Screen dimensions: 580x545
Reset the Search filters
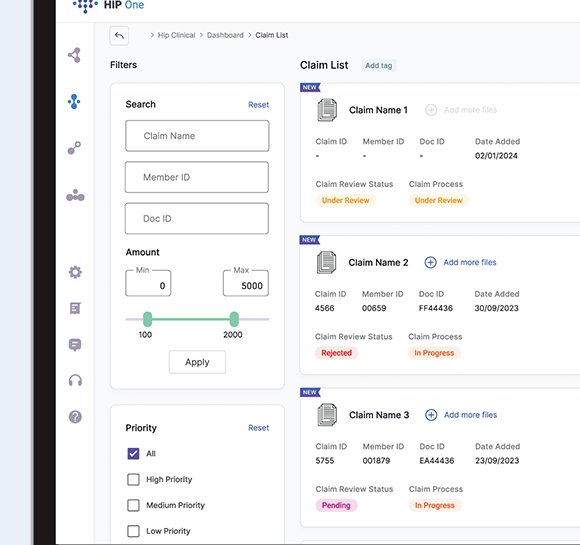tap(258, 105)
